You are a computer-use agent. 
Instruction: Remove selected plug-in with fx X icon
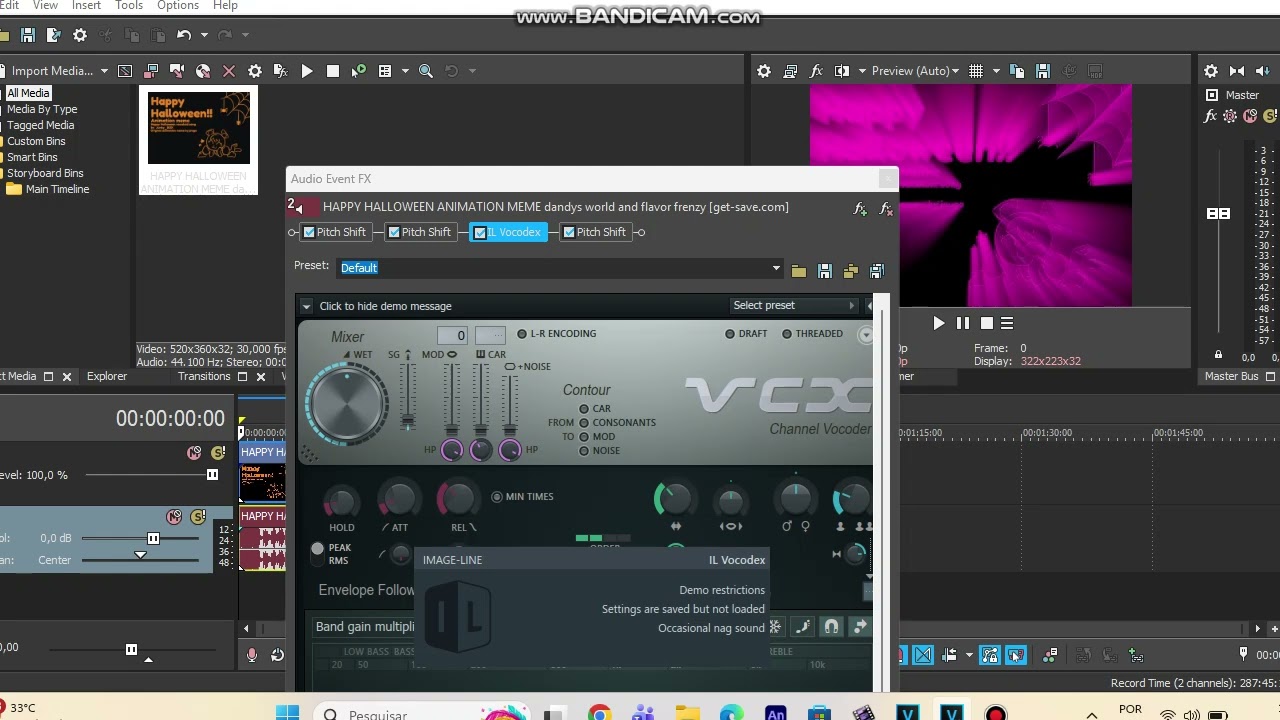click(x=886, y=209)
